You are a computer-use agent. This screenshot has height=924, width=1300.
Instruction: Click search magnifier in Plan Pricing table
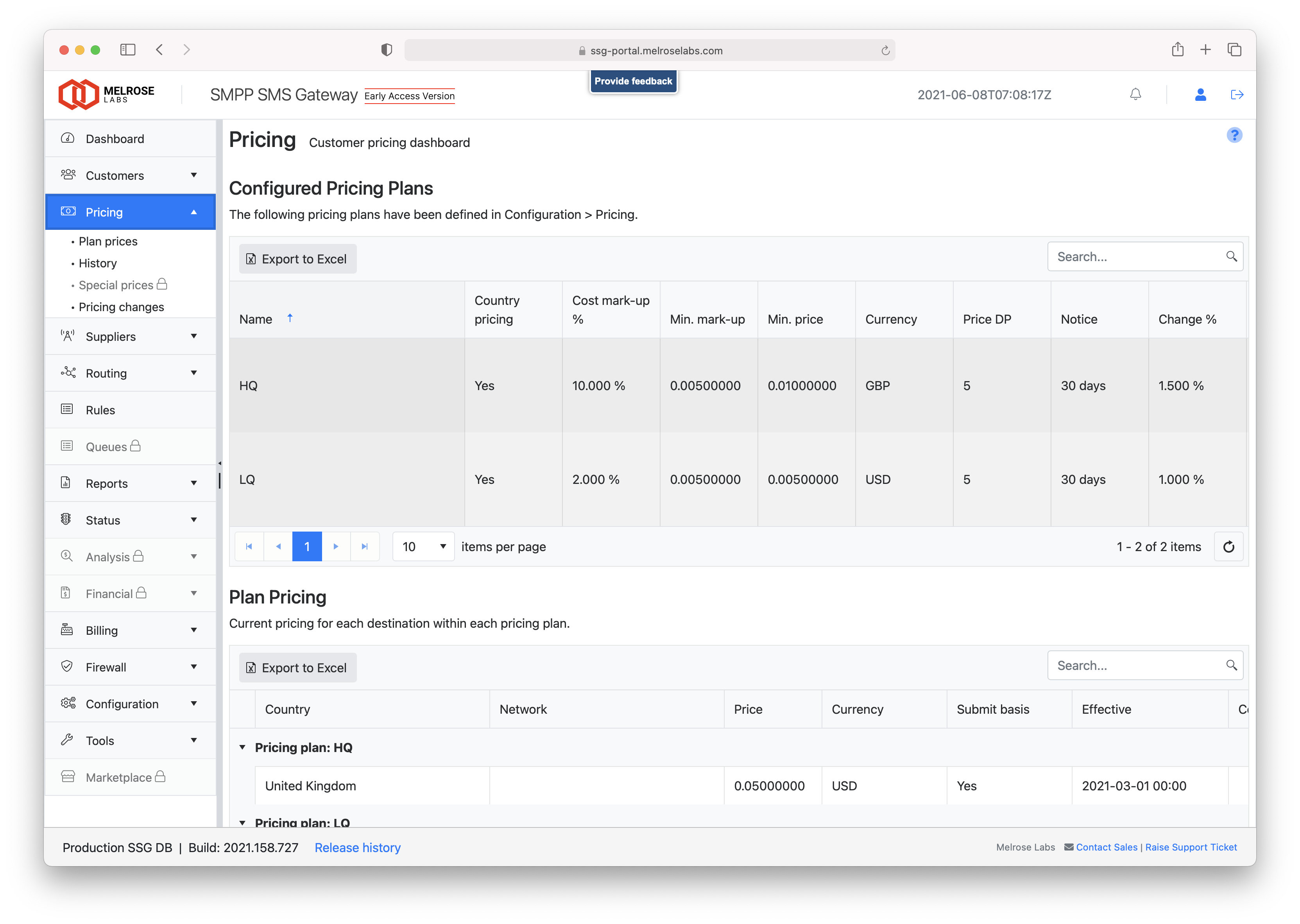pos(1231,665)
